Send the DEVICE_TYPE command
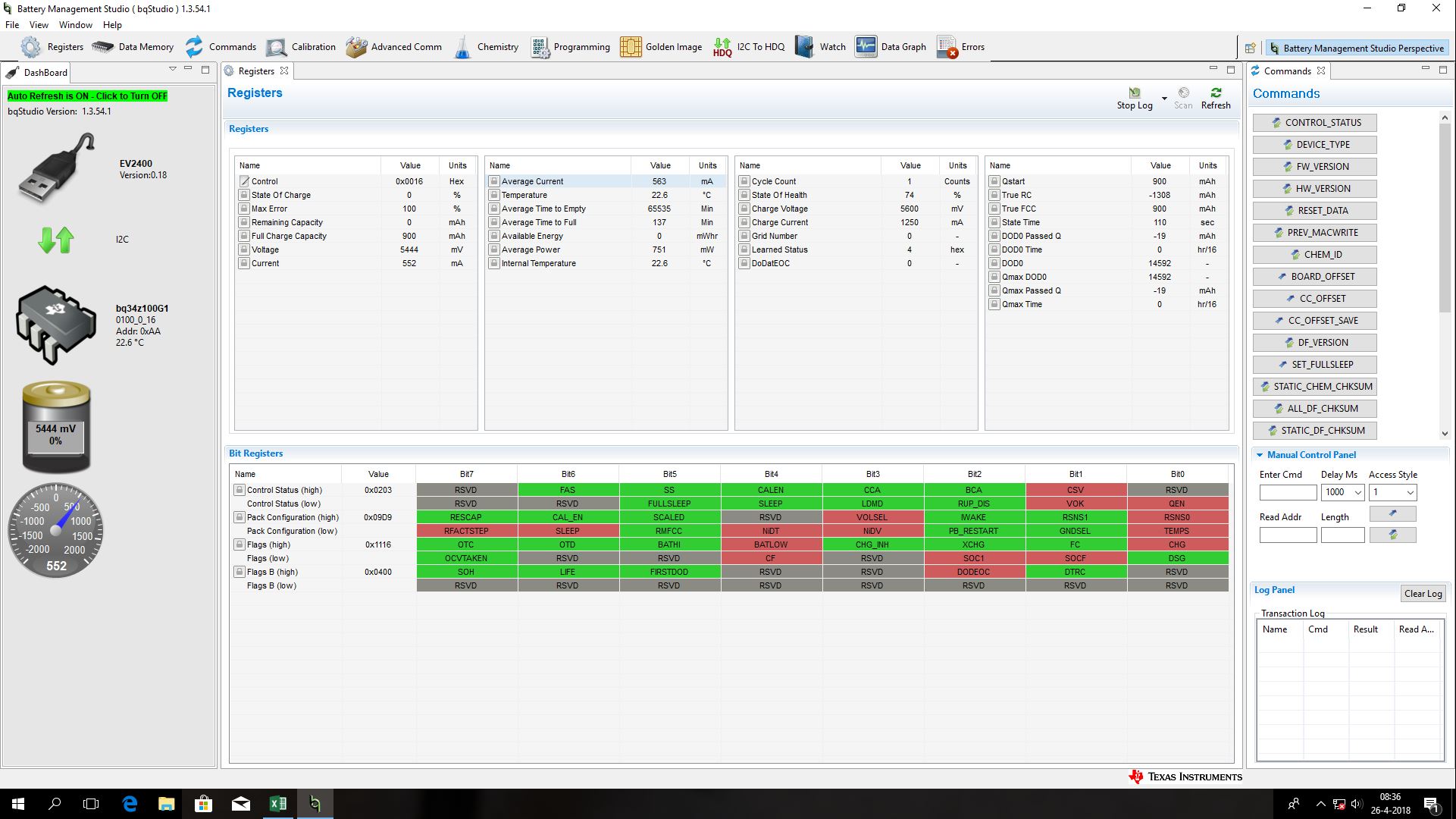This screenshot has height=819, width=1456. pyautogui.click(x=1314, y=145)
